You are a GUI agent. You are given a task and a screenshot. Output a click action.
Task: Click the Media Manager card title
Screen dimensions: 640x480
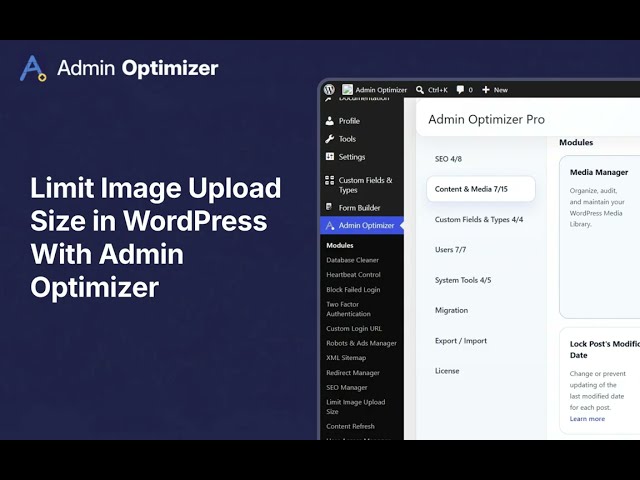click(599, 172)
